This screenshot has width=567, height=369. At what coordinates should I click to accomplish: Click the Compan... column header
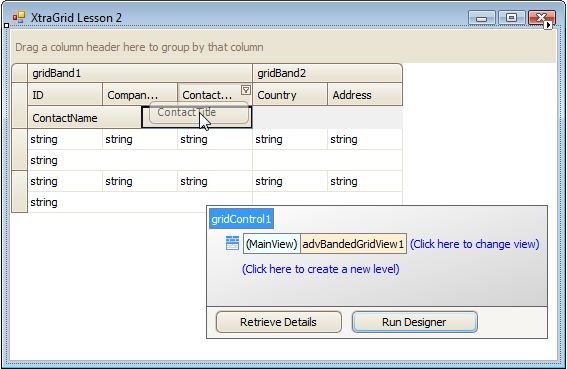(140, 95)
